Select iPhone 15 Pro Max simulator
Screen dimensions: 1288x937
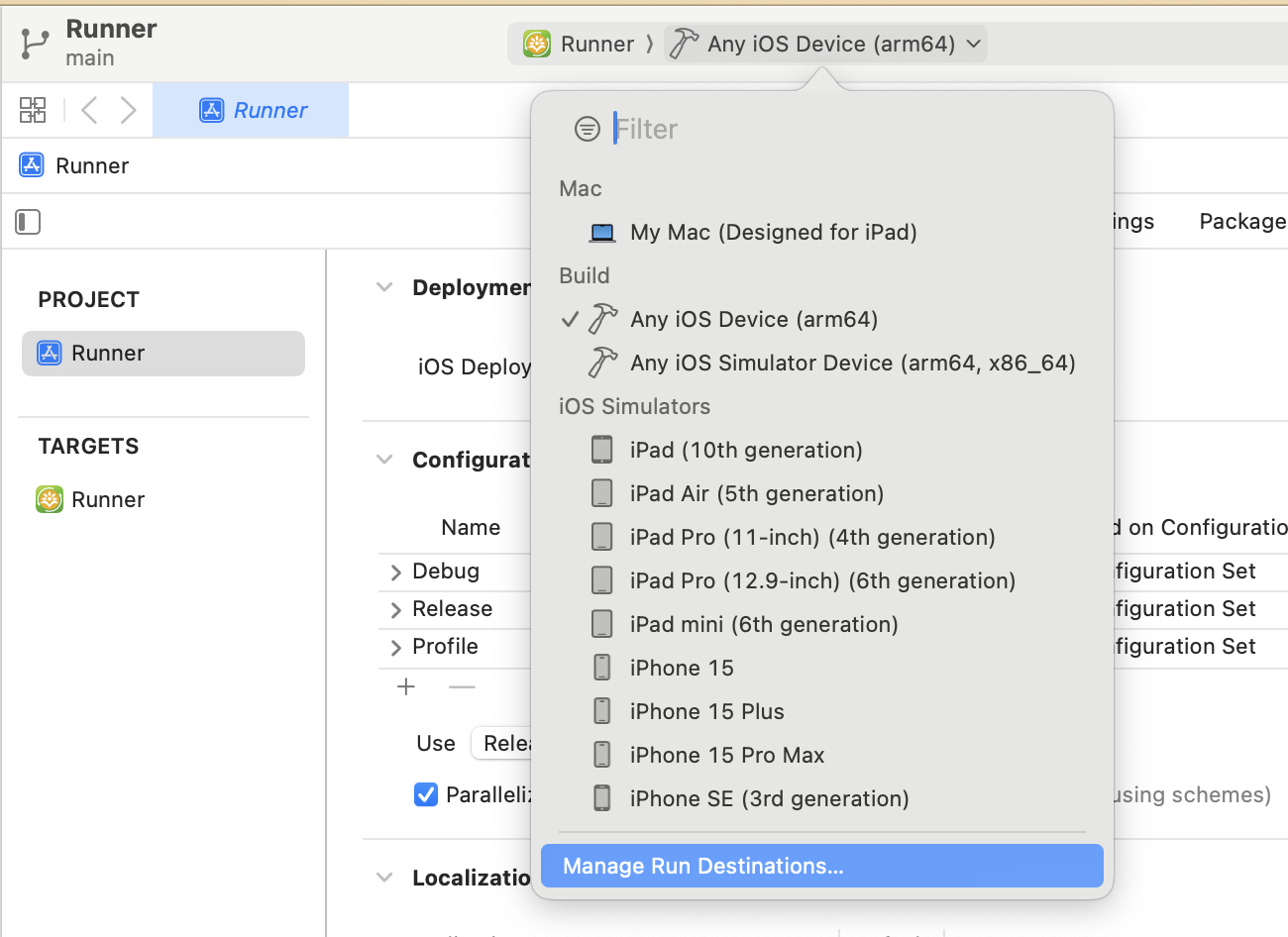click(x=726, y=755)
